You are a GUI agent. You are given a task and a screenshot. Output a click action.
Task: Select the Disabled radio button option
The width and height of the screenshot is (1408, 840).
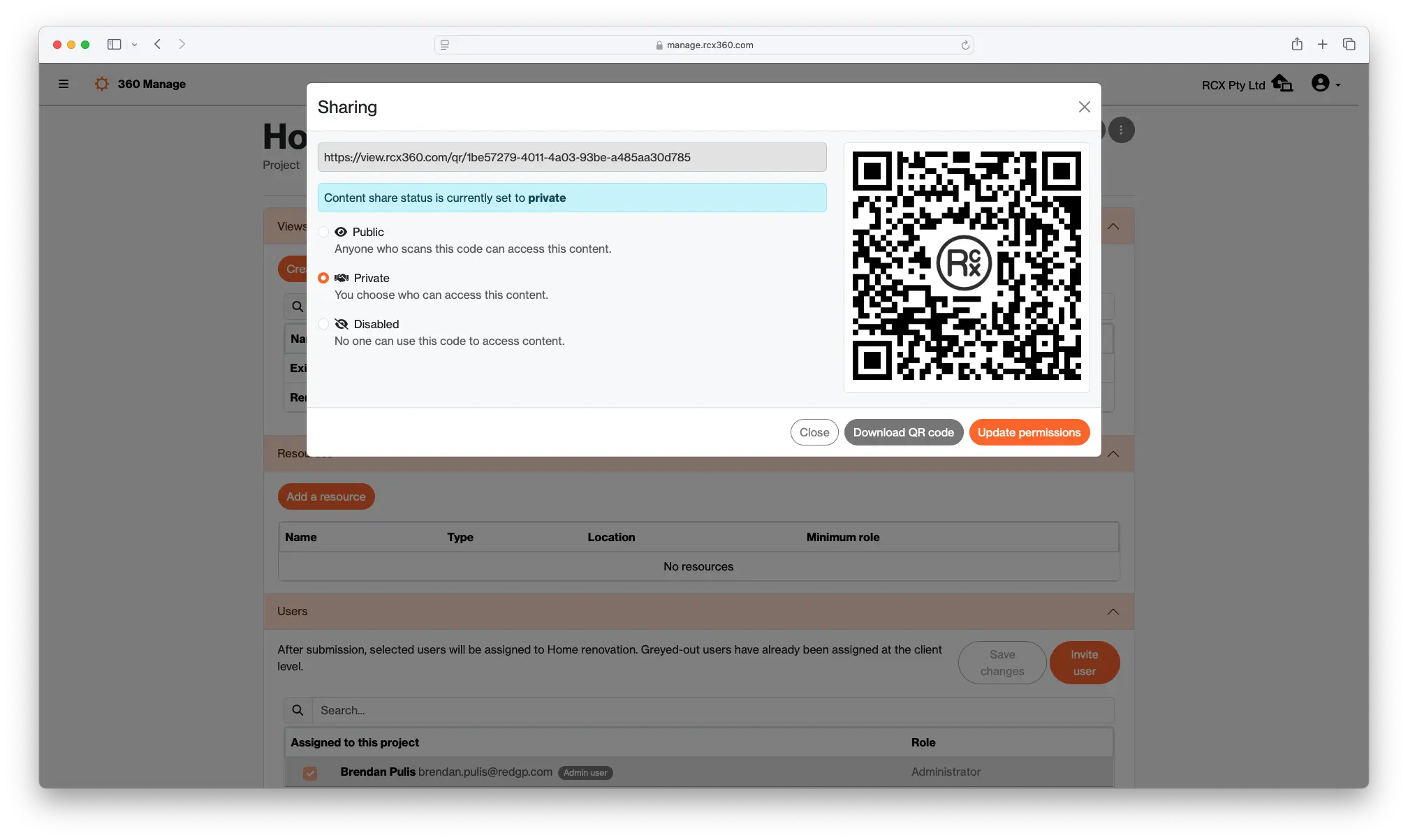[x=323, y=323]
